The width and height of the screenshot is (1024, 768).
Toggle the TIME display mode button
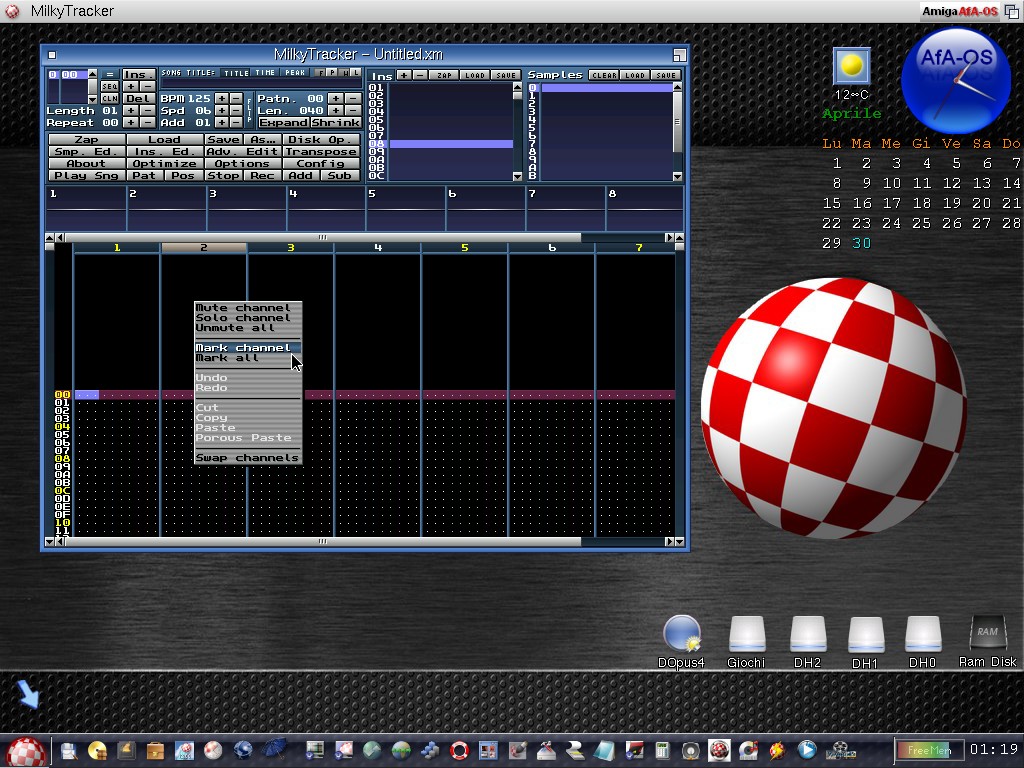265,73
